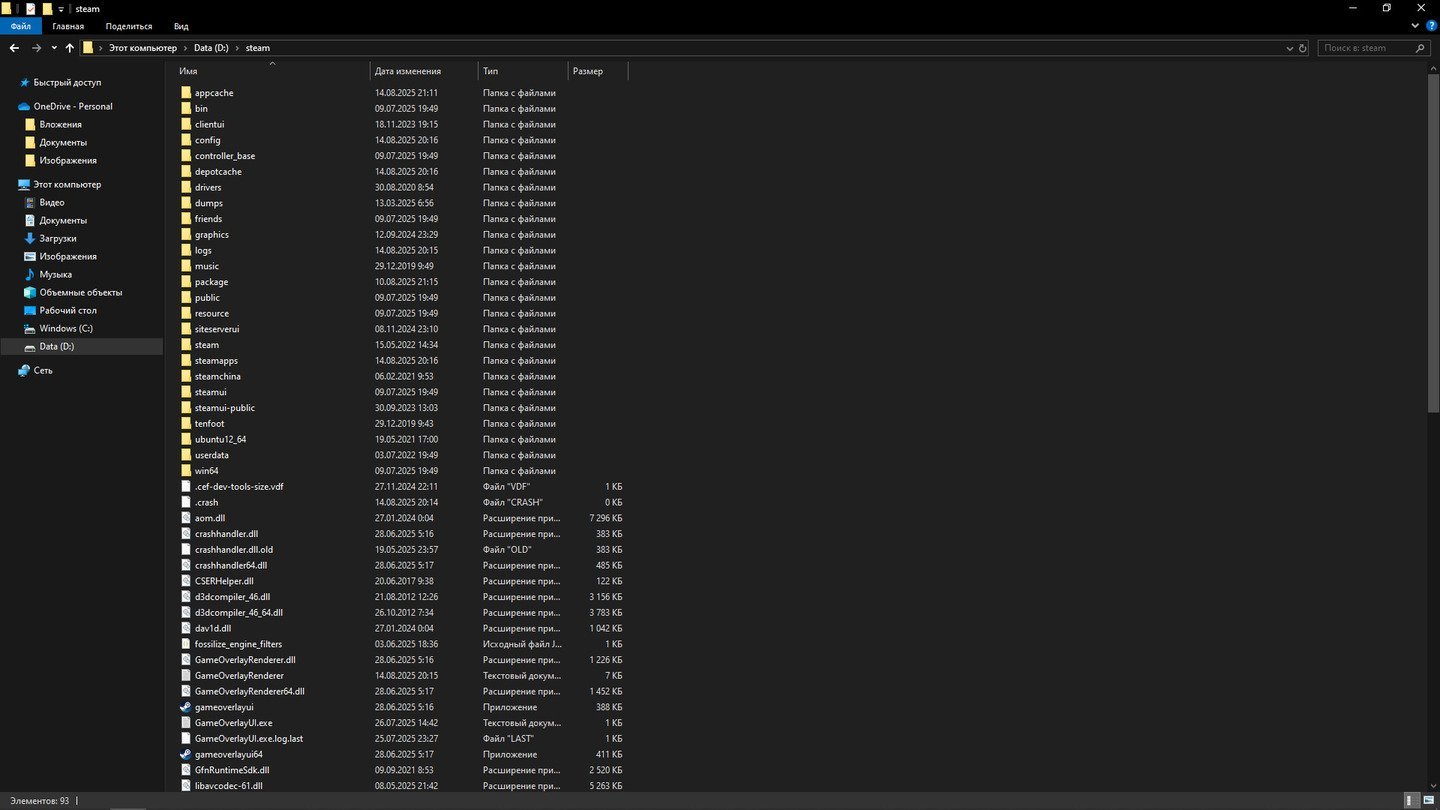
Task: Open the Customize Quick Access Toolbar dropdown
Action: 61,8
